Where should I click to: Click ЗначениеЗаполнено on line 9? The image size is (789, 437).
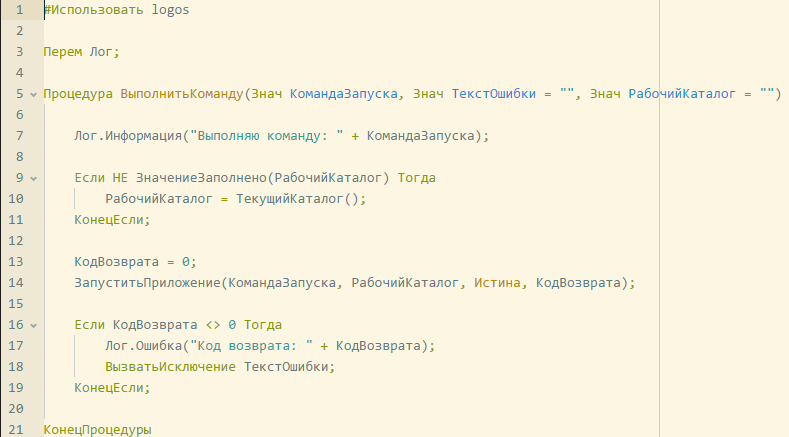point(201,178)
